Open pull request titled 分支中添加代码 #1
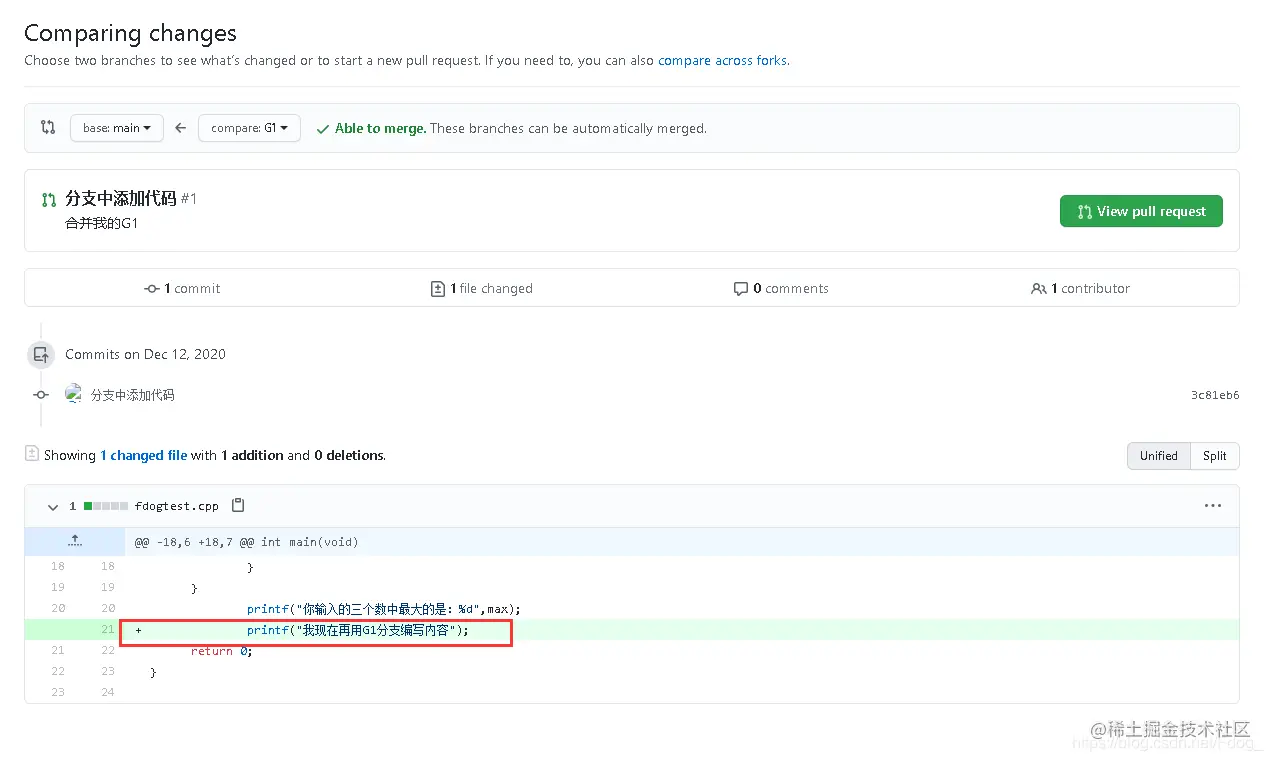The width and height of the screenshot is (1272, 761). 131,199
